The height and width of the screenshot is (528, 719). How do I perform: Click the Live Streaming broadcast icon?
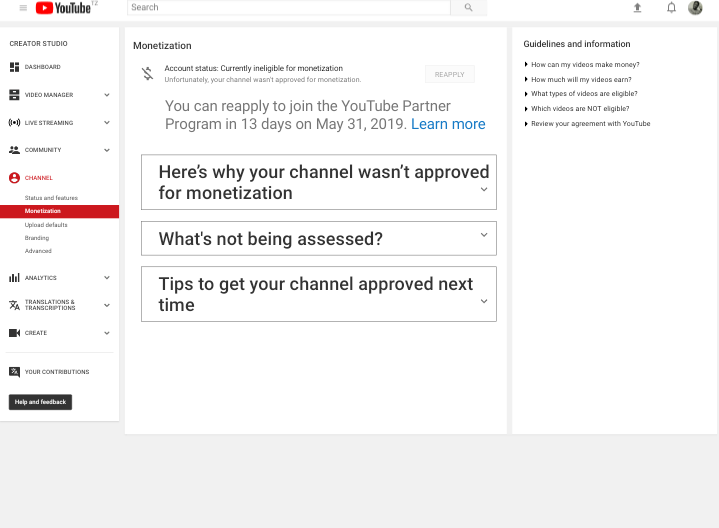(x=14, y=122)
